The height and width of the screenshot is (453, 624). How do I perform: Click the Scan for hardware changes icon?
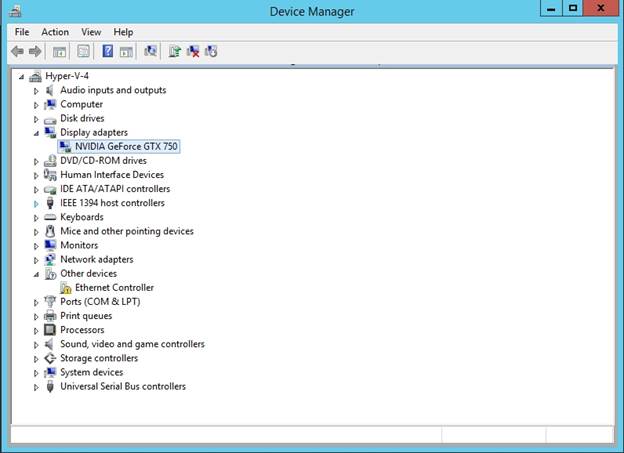point(151,51)
